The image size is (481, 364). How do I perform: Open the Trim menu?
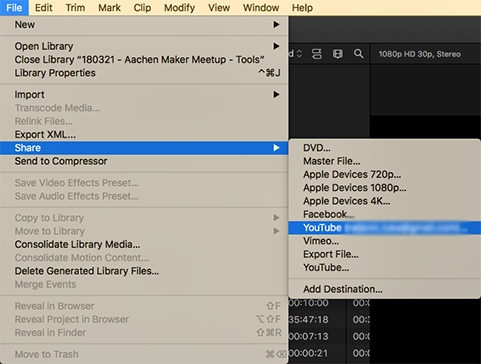[75, 8]
